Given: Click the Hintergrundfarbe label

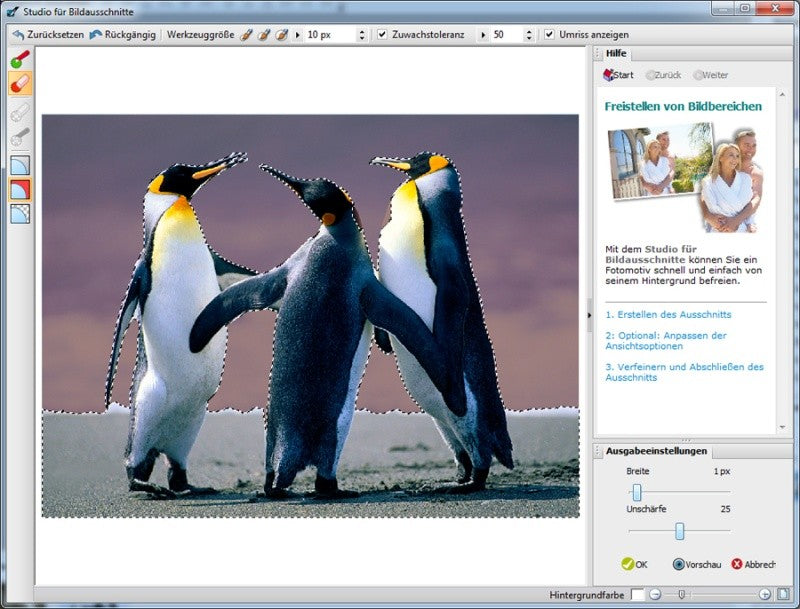Looking at the screenshot, I should pyautogui.click(x=587, y=595).
